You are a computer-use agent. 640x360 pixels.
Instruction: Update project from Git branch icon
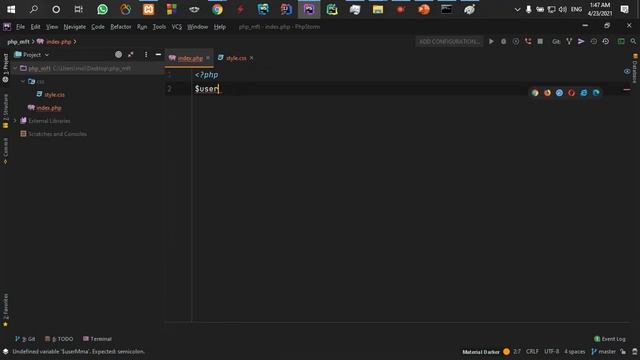(569, 42)
